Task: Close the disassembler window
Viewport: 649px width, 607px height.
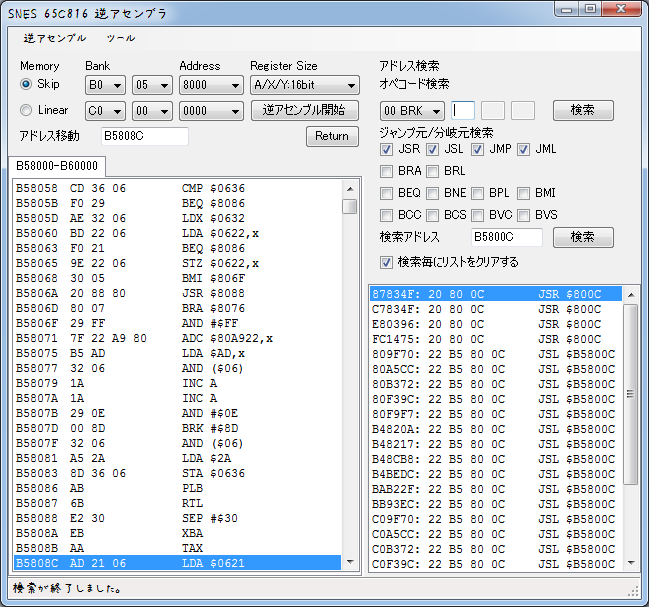Action: (x=621, y=9)
